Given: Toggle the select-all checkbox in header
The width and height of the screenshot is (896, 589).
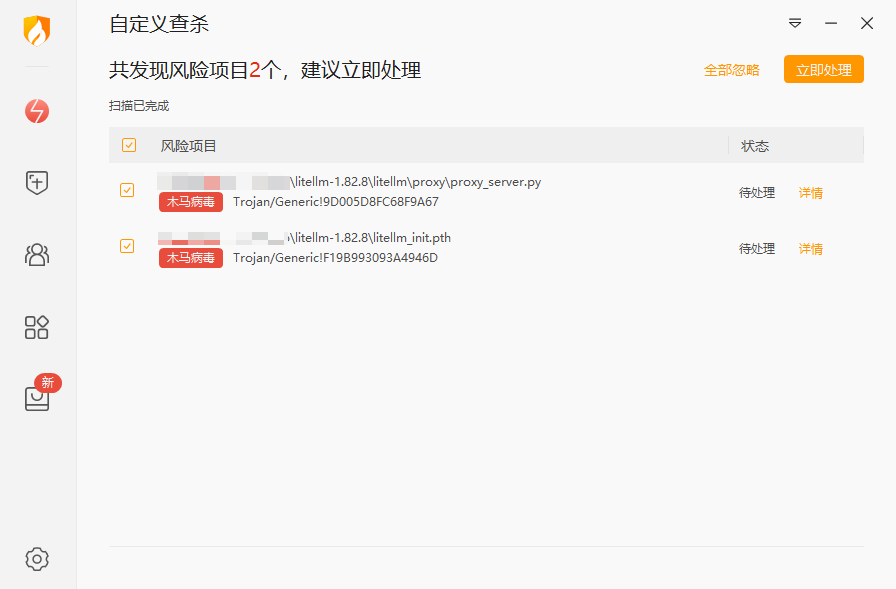Looking at the screenshot, I should 129,146.
